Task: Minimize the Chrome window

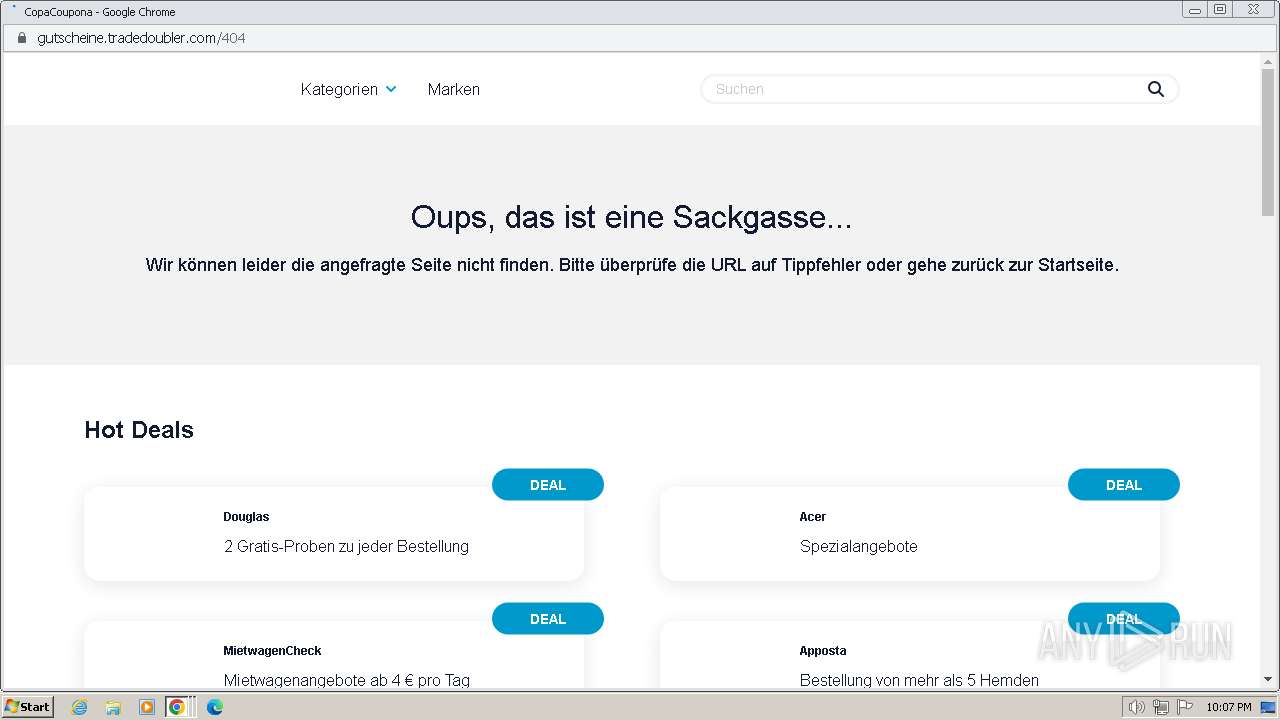Action: point(1195,9)
